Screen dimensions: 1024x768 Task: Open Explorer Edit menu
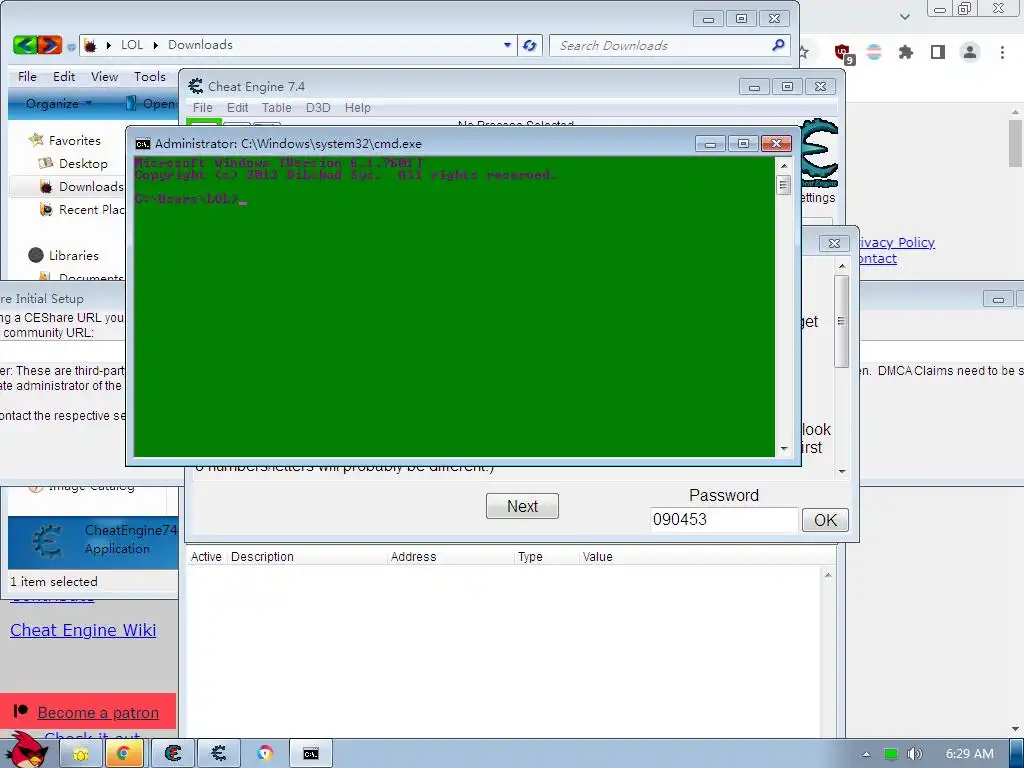coord(64,76)
